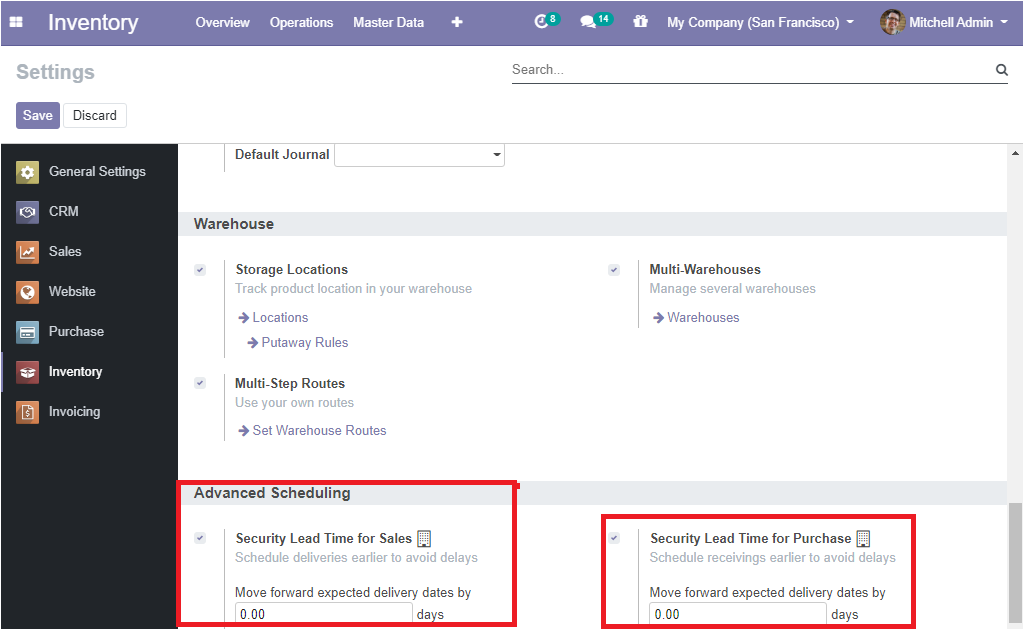1024x630 pixels.
Task: Click the Purchase card icon
Action: [27, 332]
